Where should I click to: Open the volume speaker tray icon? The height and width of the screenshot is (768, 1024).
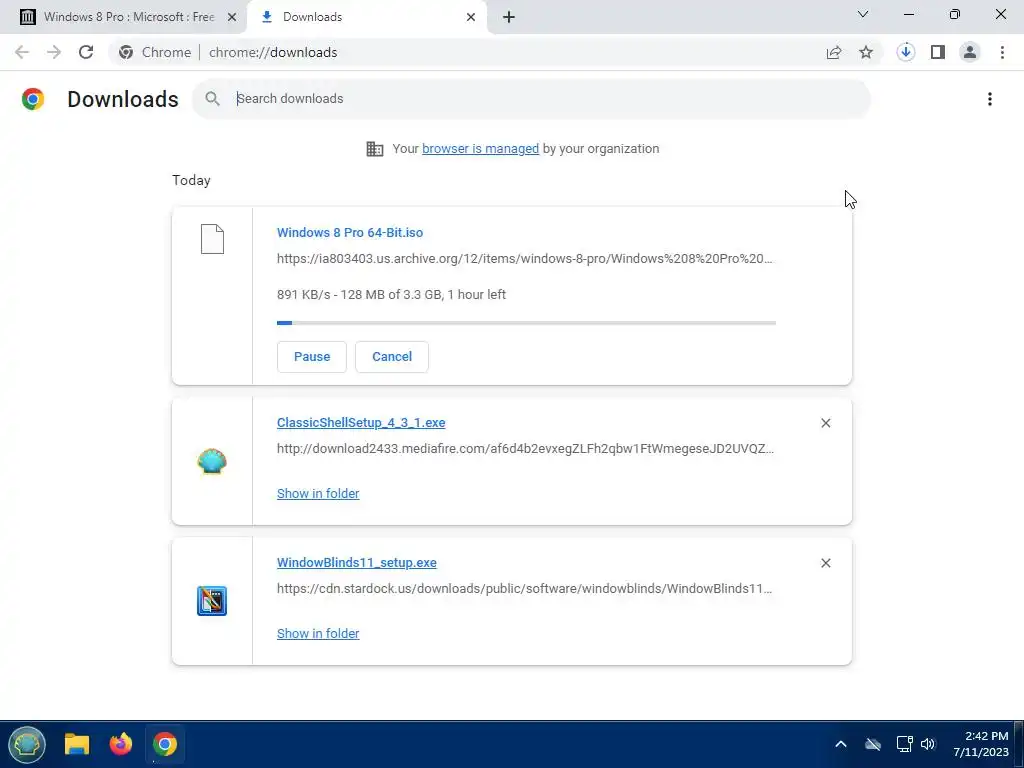tap(928, 744)
